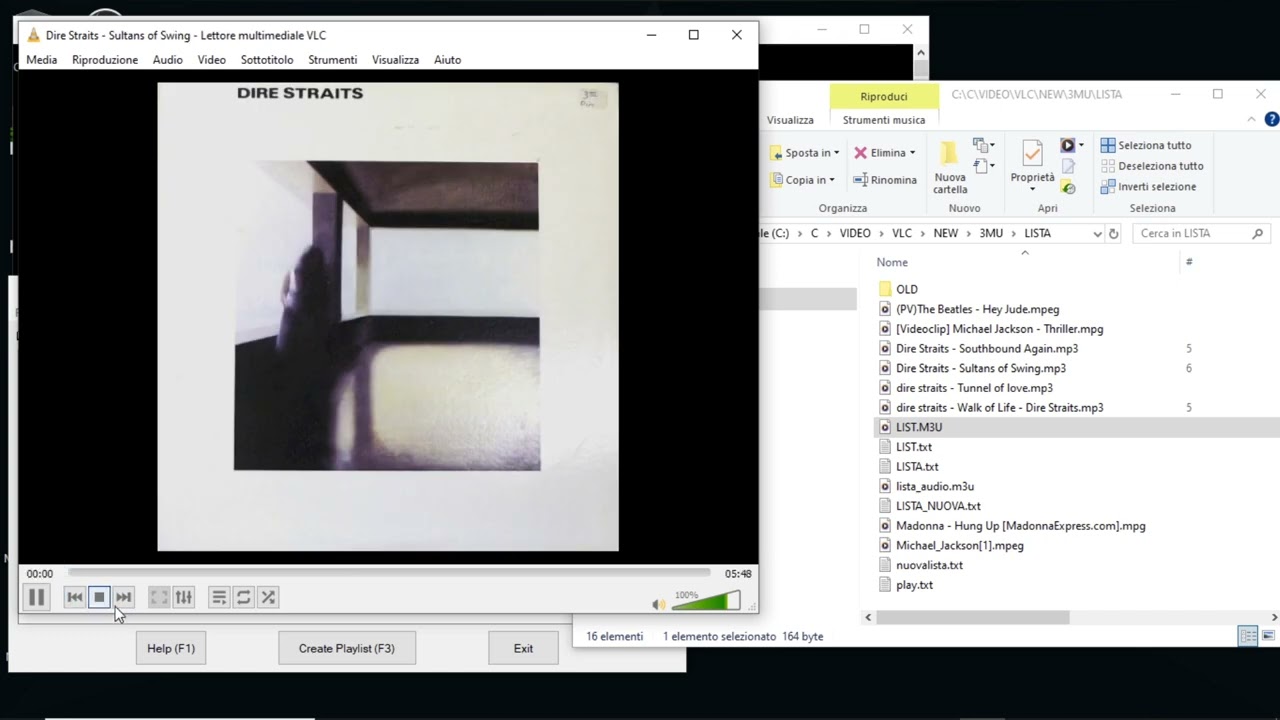Click the edit file icon in Apri group

[1068, 167]
